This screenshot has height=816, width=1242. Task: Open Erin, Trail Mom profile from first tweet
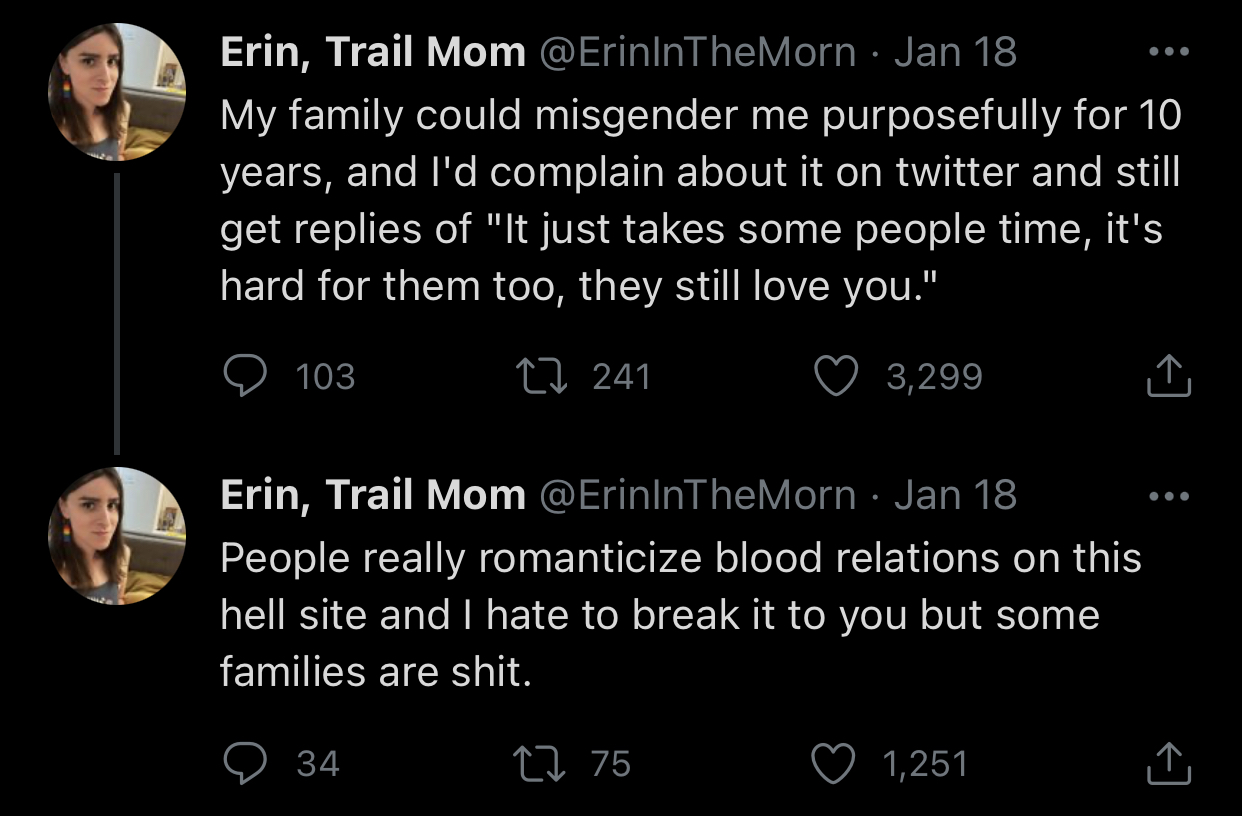[x=372, y=53]
